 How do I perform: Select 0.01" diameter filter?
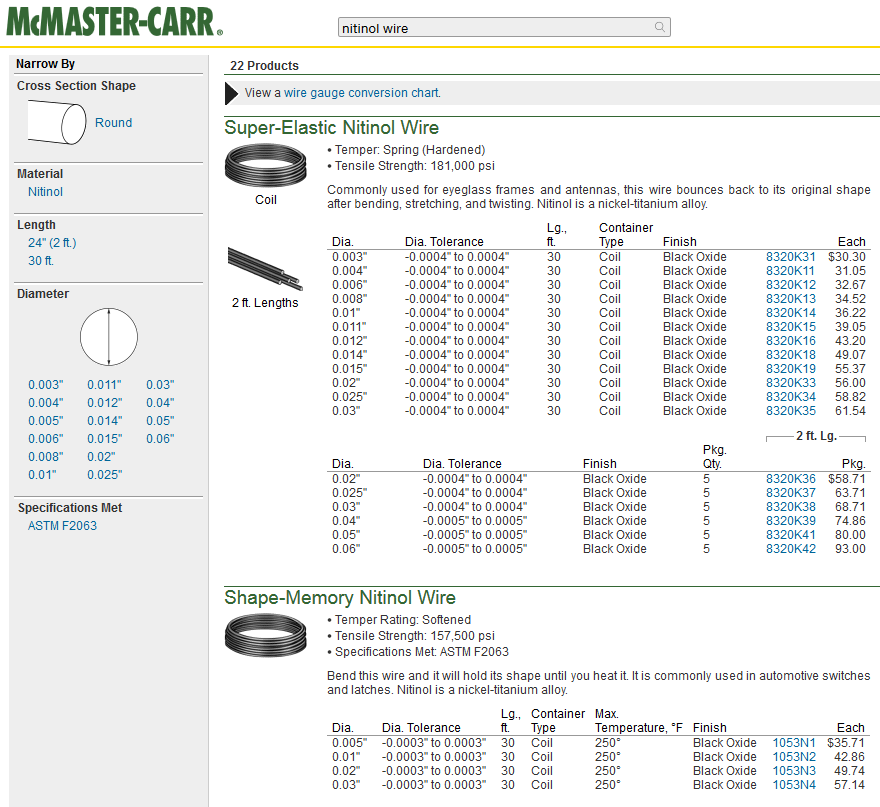click(x=43, y=475)
